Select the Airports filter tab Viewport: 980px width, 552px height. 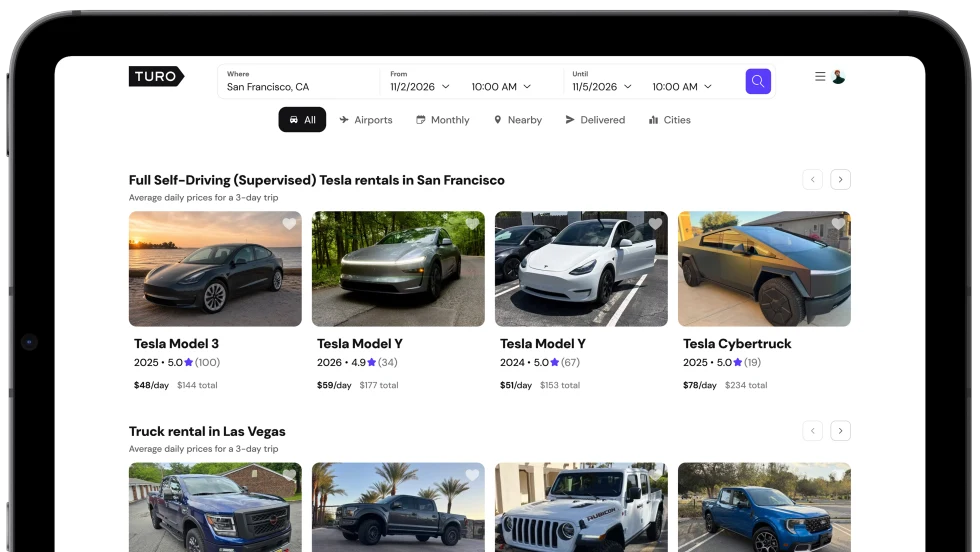(366, 119)
